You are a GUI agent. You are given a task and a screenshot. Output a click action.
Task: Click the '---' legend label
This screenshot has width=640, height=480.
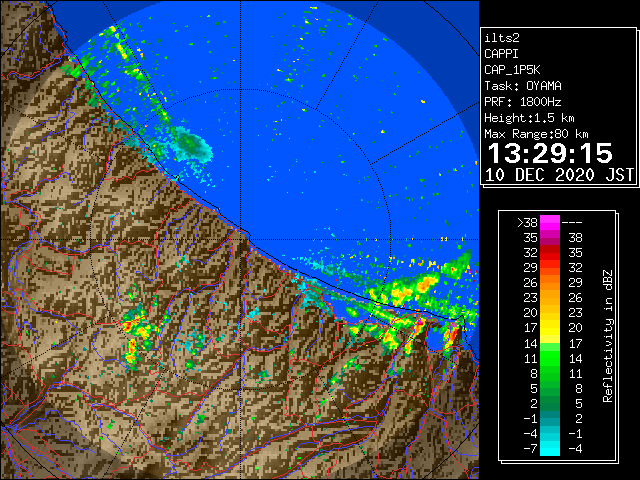click(572, 223)
